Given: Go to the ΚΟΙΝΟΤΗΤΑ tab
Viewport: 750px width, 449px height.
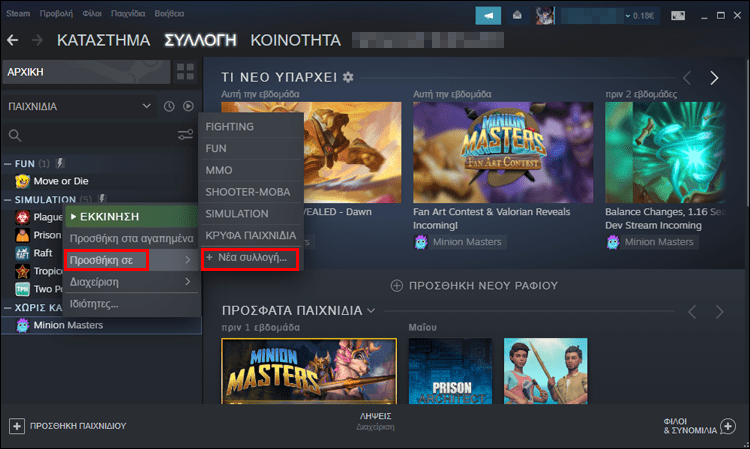Looking at the screenshot, I should [296, 41].
